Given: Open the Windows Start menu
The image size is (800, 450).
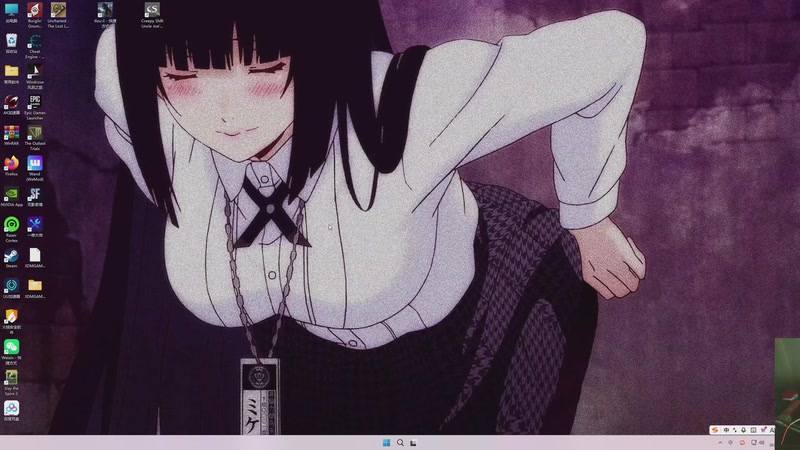Looking at the screenshot, I should coord(386,442).
